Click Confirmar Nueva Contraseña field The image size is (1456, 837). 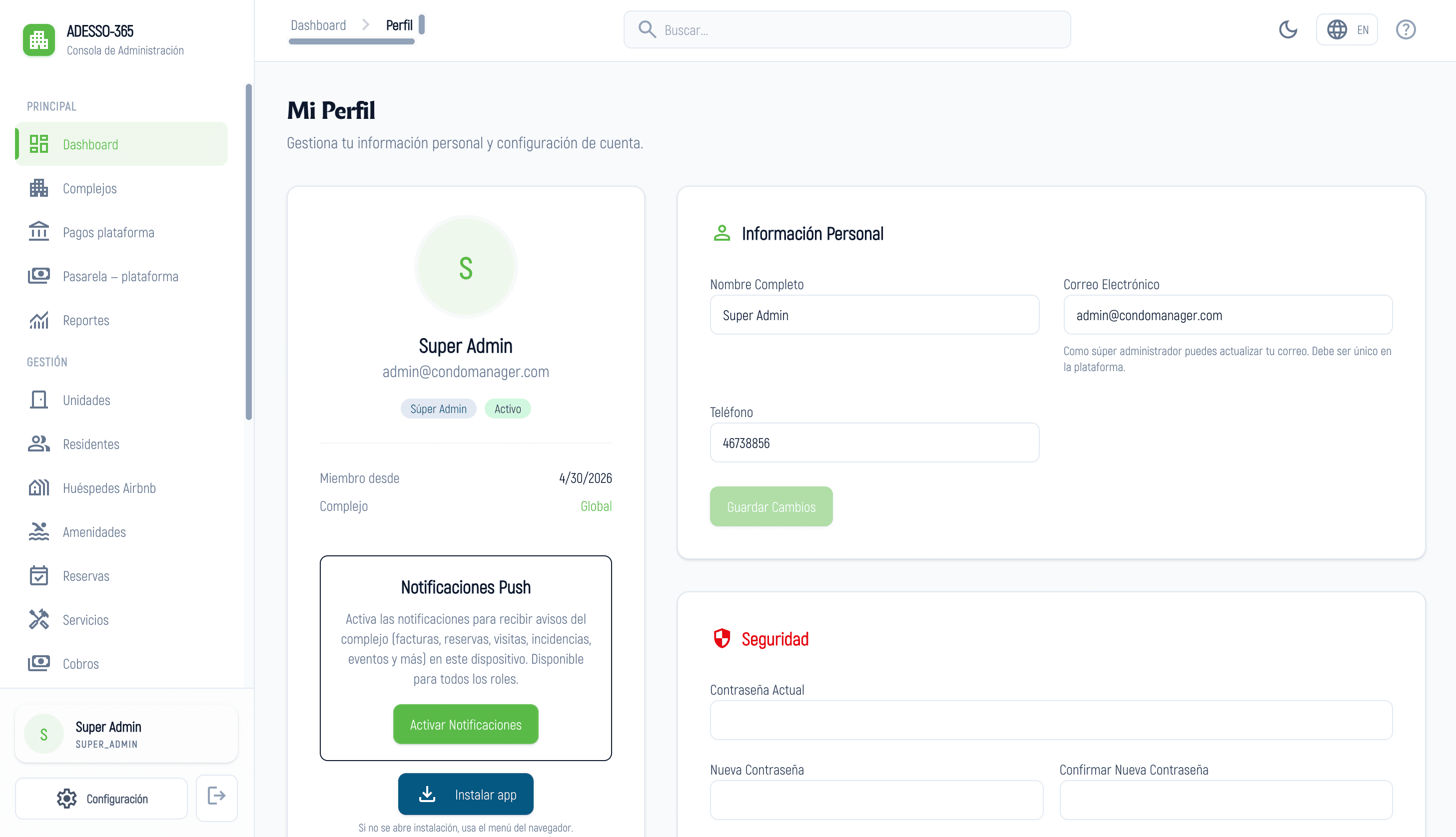1226,800
